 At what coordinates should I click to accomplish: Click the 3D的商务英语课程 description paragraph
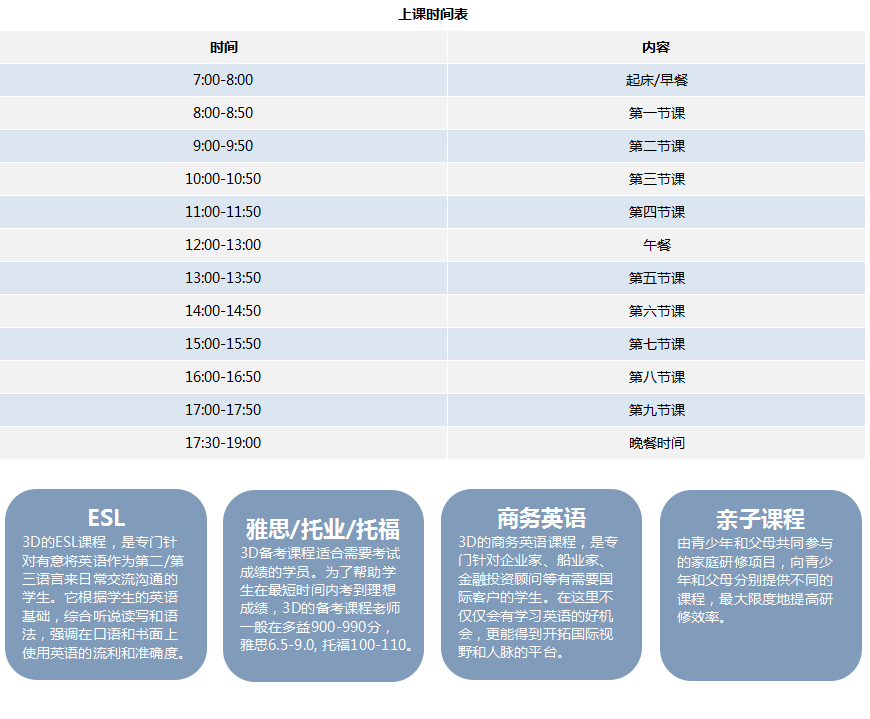538,597
